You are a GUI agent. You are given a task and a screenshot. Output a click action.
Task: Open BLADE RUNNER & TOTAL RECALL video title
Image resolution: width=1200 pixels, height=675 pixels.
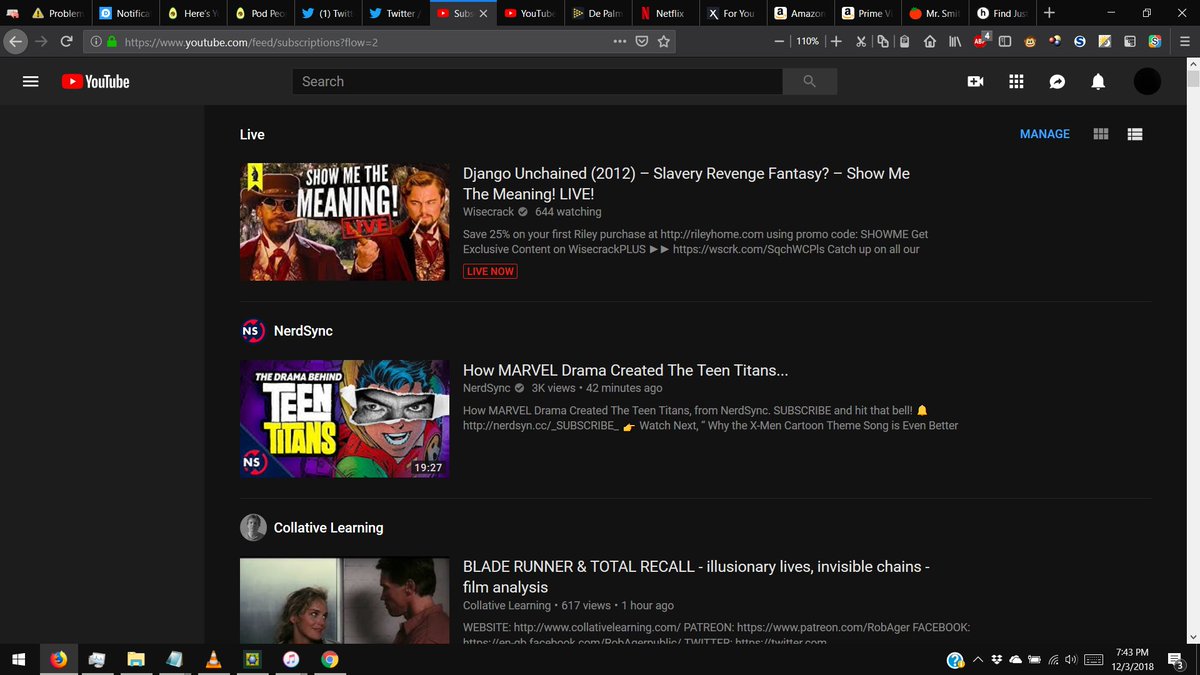click(697, 576)
